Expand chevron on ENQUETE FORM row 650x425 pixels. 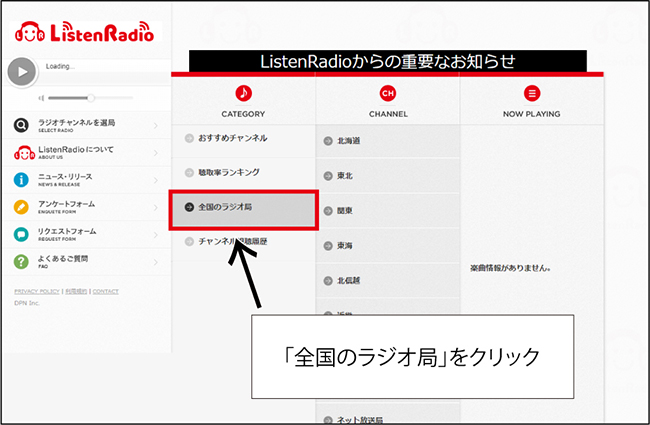[x=156, y=207]
